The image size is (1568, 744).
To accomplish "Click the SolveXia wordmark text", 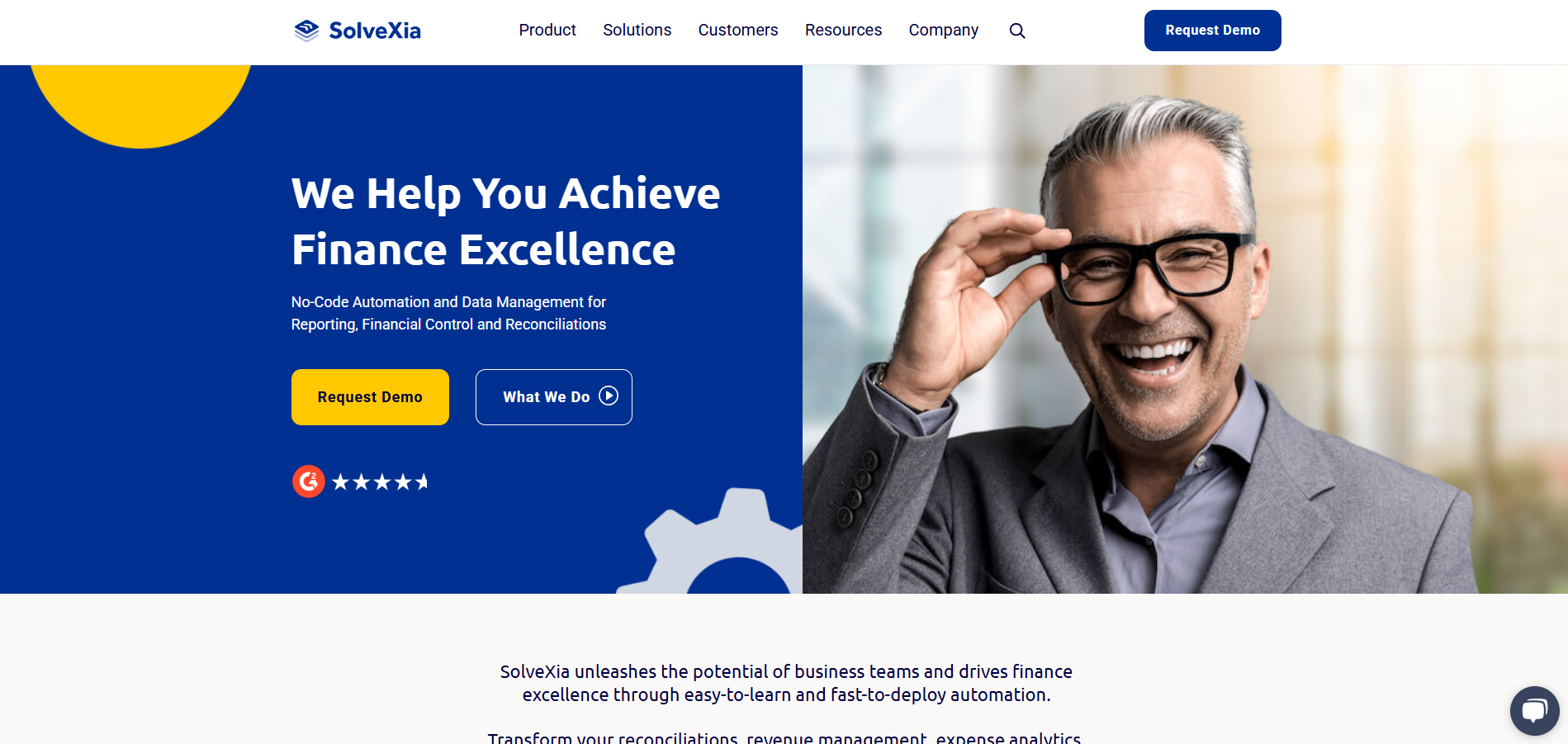I will pos(375,31).
